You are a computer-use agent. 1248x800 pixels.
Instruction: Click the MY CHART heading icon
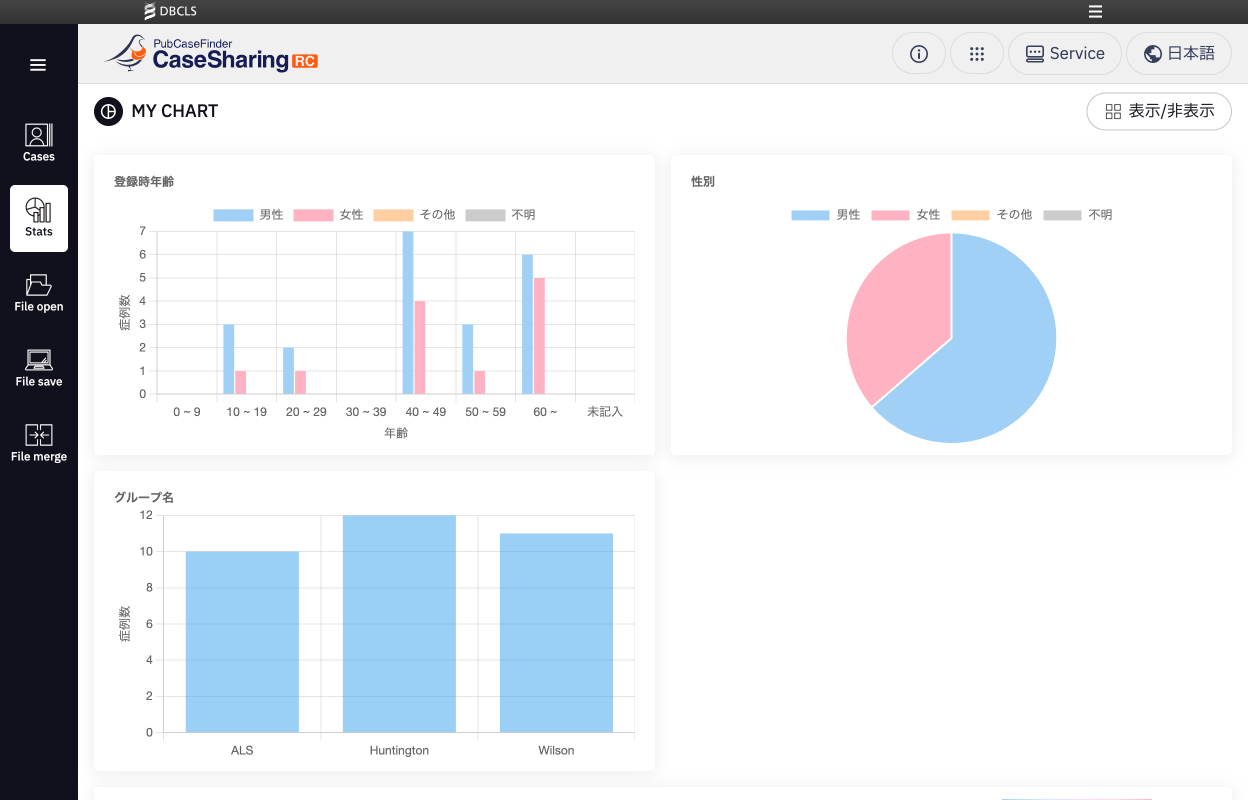pos(108,111)
